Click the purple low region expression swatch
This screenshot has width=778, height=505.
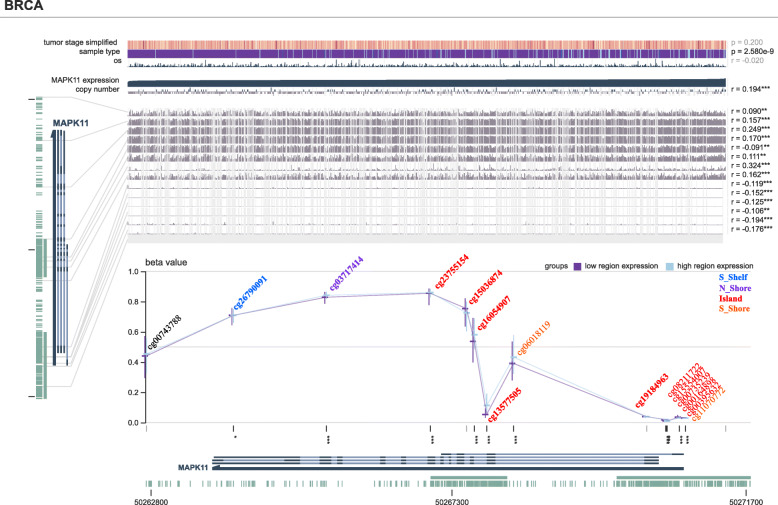point(577,266)
